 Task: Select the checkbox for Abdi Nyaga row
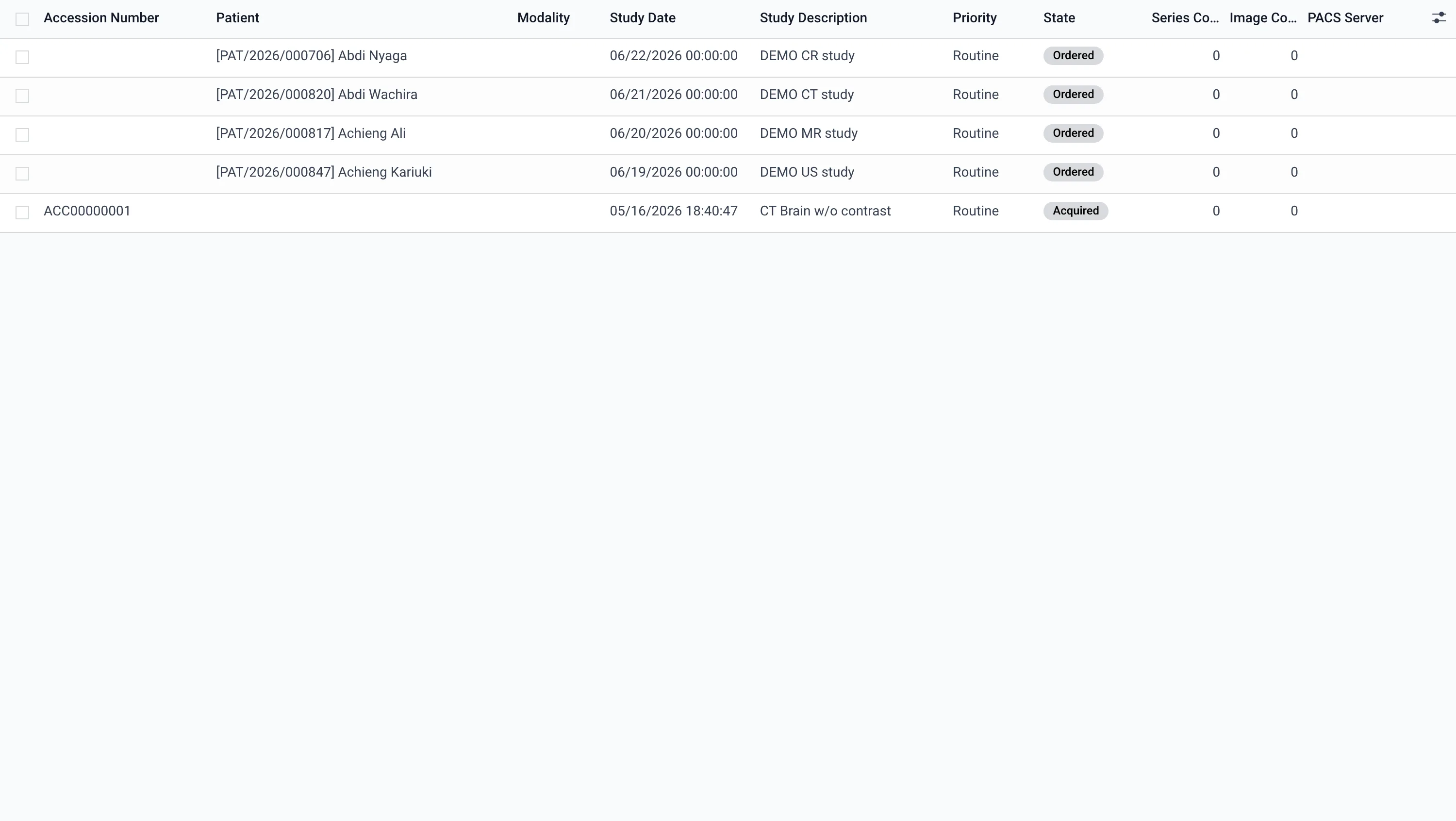[22, 57]
